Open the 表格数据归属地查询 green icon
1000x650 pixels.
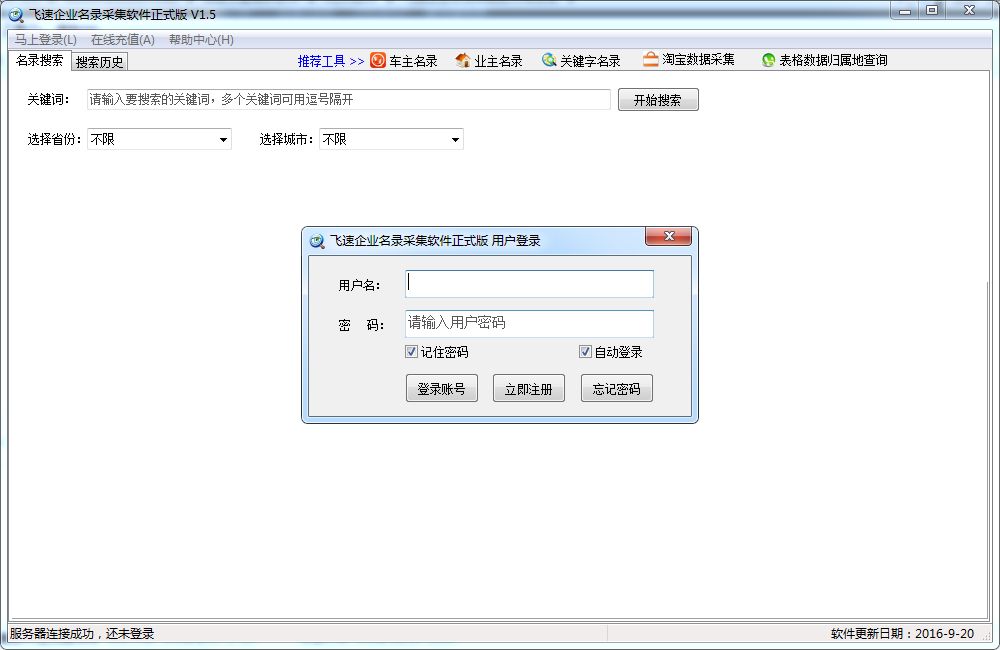[x=768, y=60]
